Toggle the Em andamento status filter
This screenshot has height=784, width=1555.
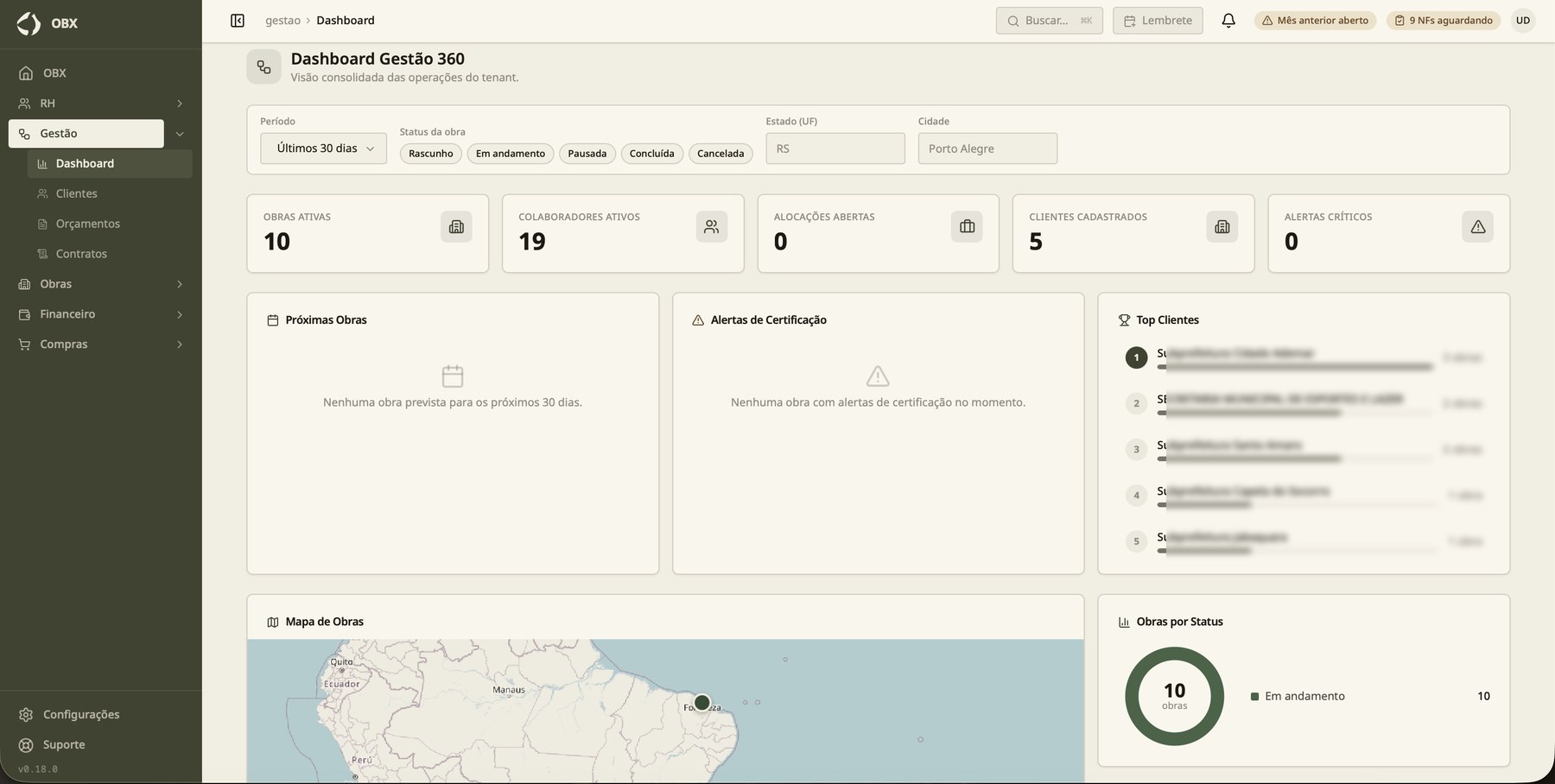pyautogui.click(x=511, y=154)
